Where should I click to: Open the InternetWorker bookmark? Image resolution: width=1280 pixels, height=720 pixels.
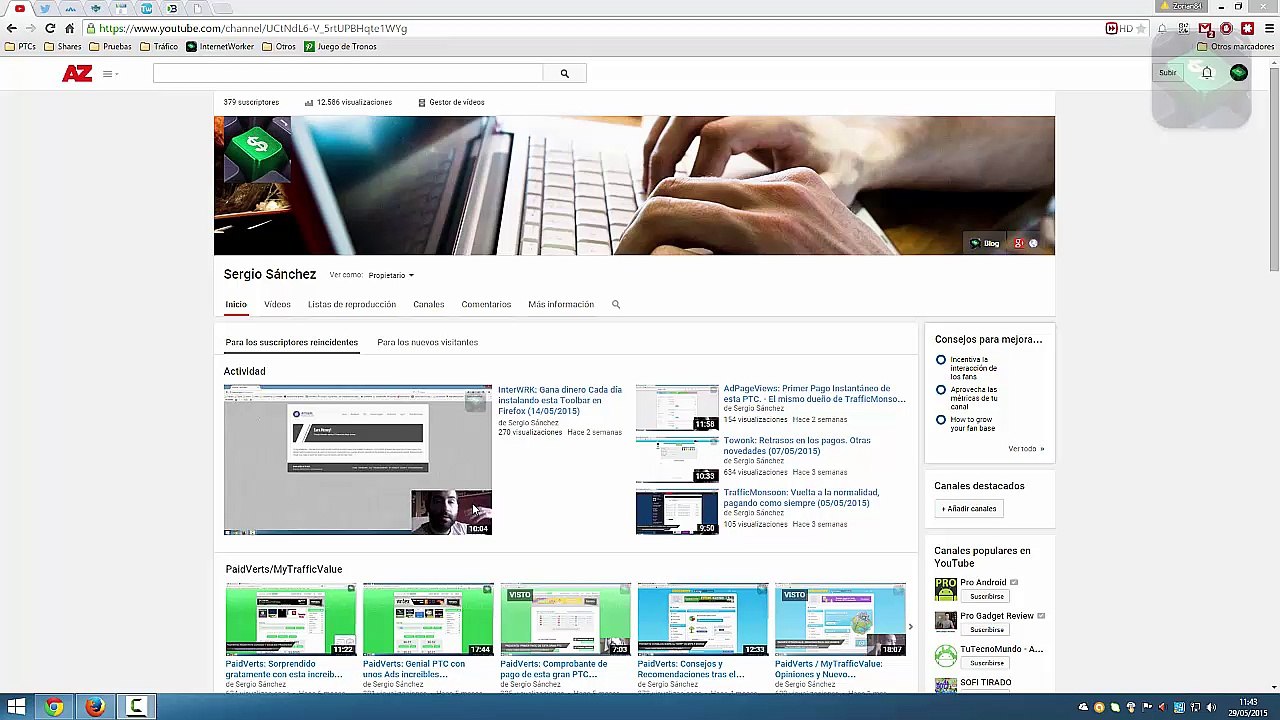coord(220,46)
